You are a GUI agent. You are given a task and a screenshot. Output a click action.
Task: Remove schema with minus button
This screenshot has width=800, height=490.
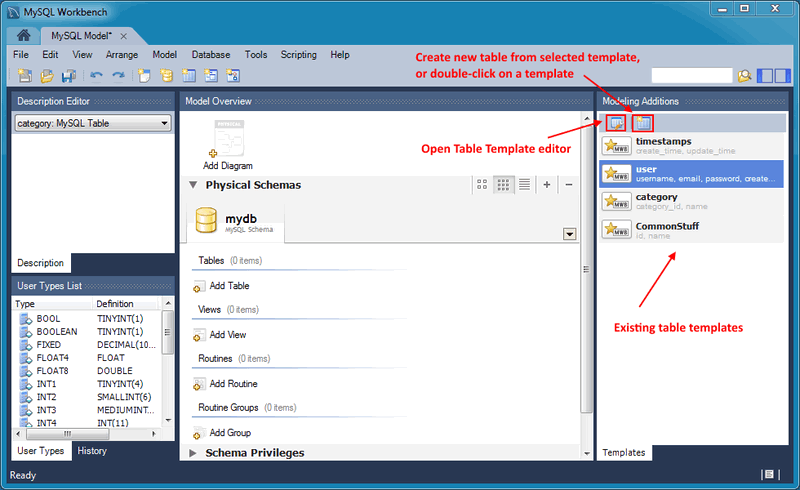point(569,184)
